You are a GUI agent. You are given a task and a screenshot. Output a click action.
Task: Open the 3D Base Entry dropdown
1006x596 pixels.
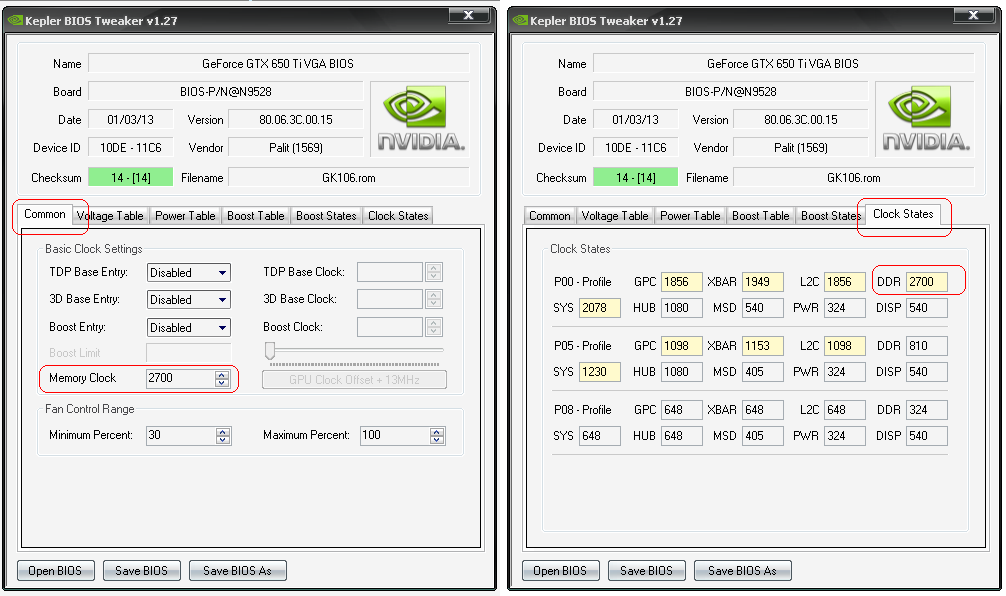point(189,300)
